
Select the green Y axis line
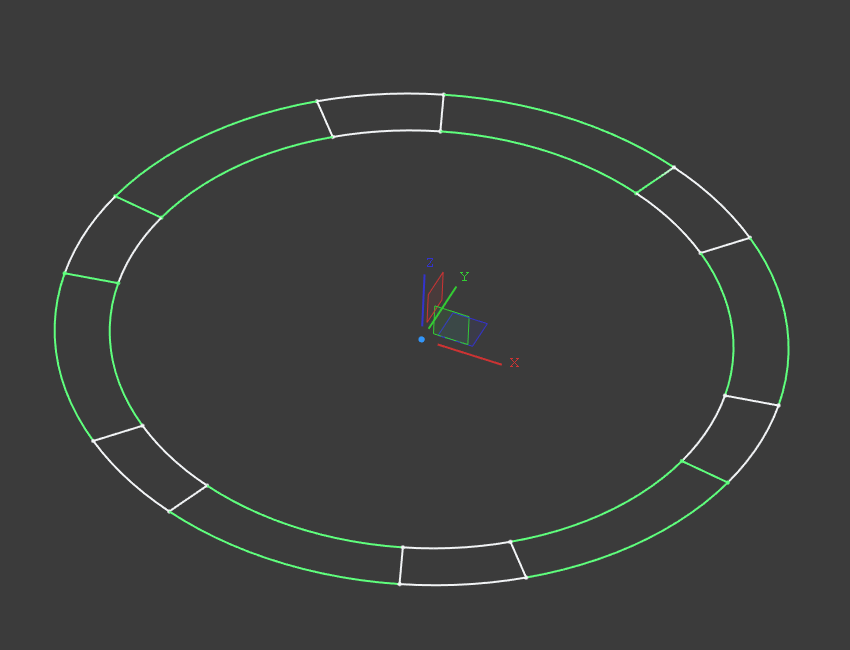442,307
